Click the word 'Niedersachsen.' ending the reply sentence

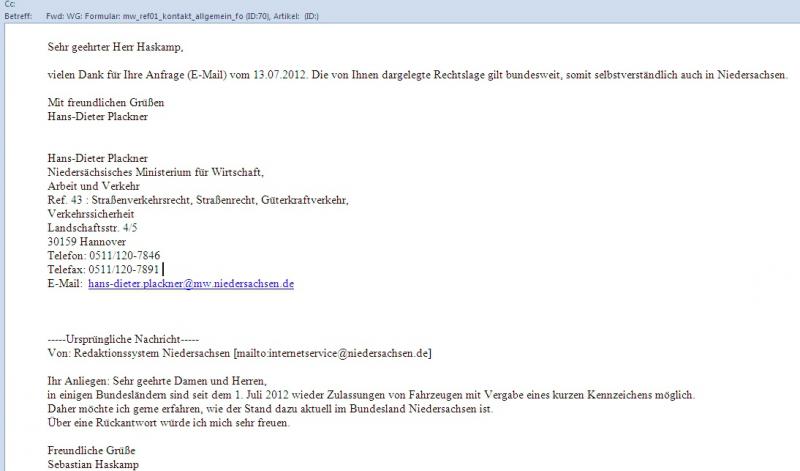(x=752, y=75)
